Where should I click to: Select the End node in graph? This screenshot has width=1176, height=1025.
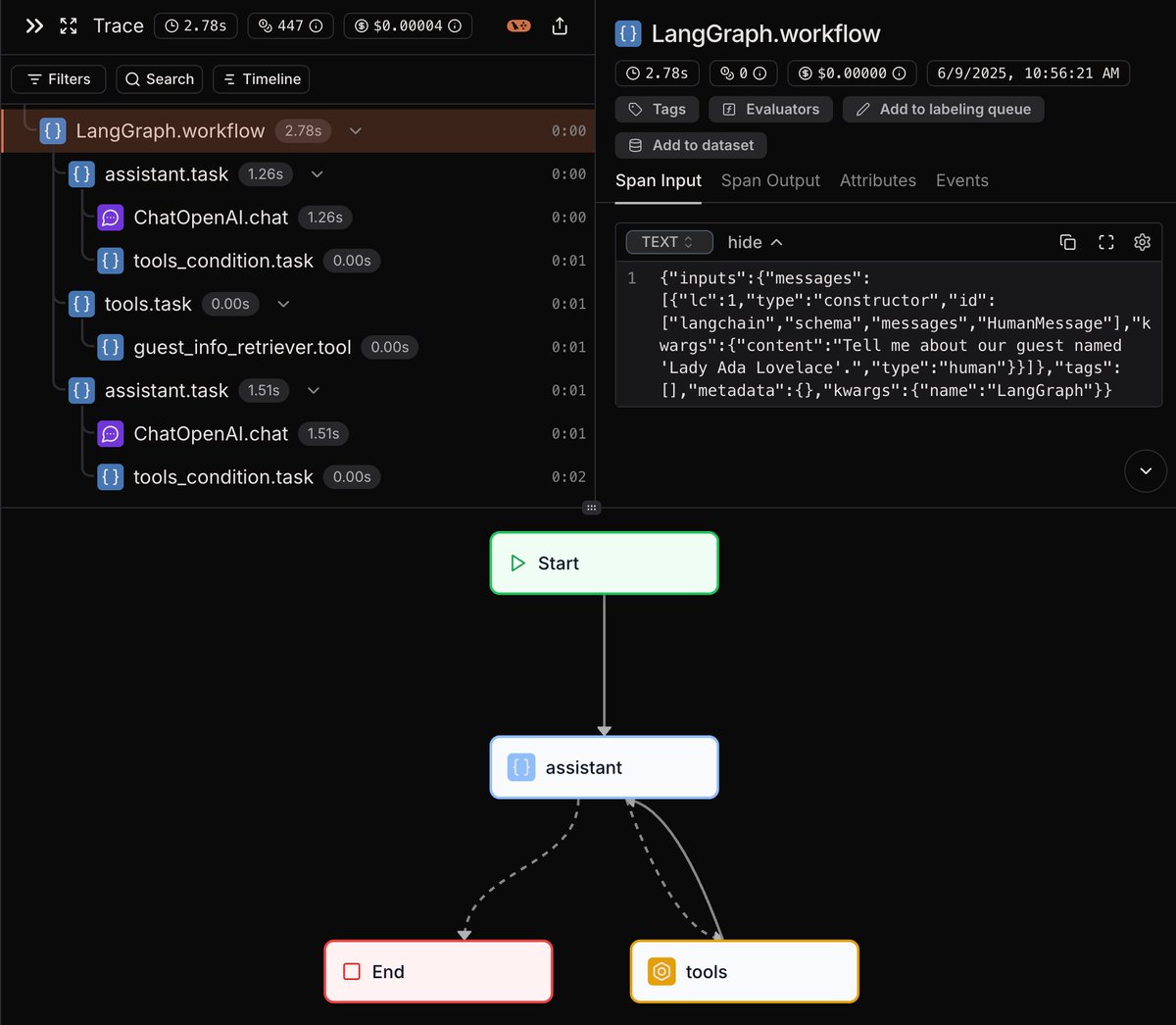click(438, 971)
